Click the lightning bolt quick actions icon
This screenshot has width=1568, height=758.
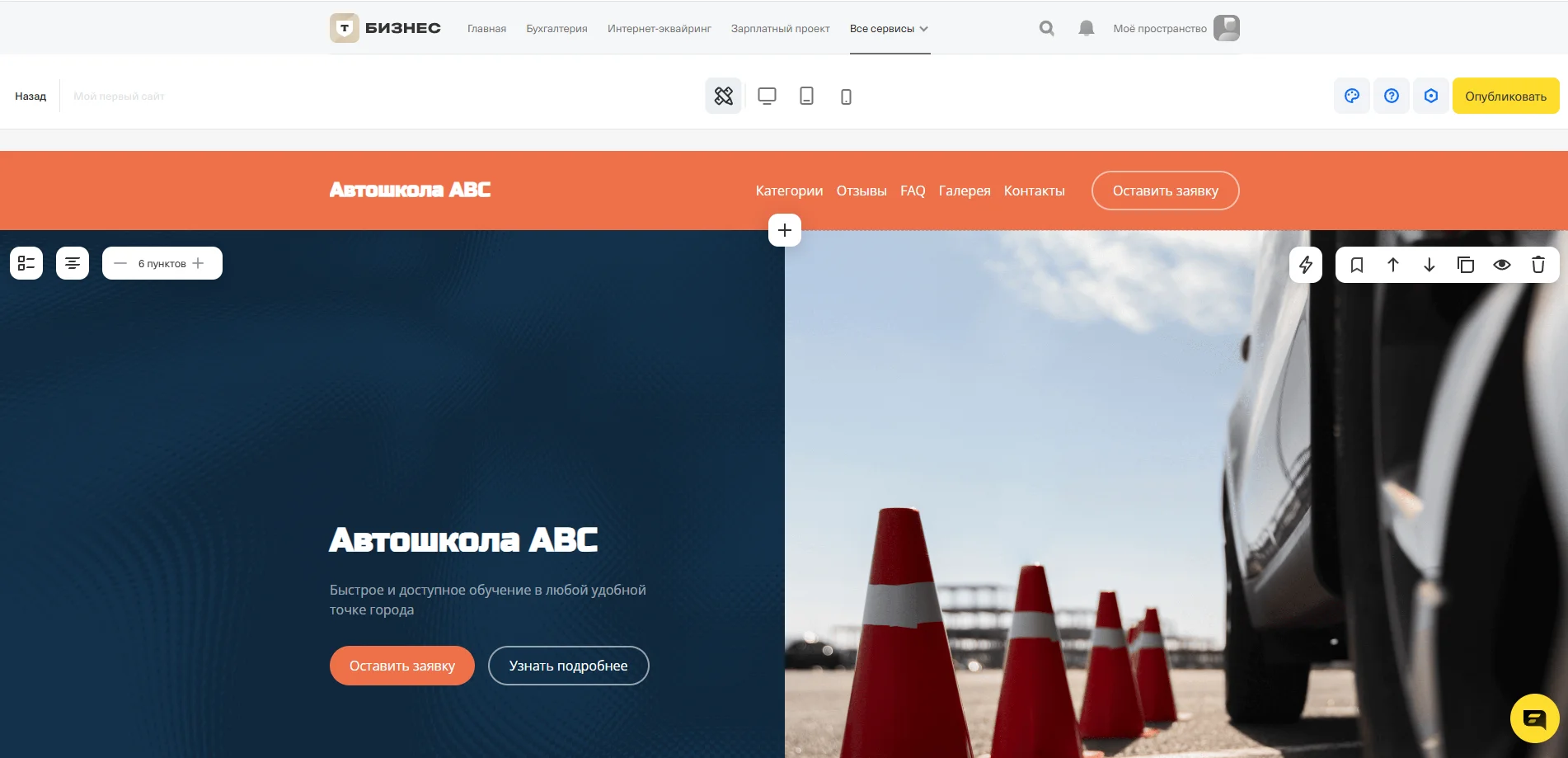point(1306,265)
